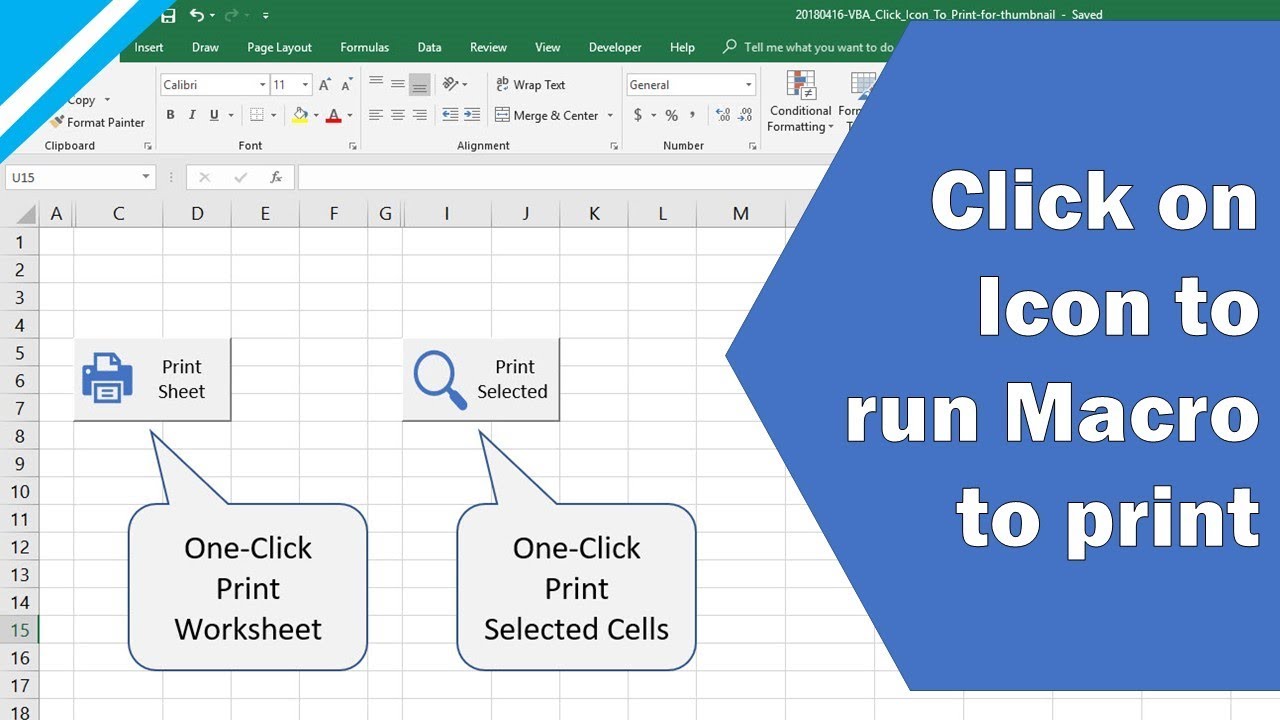Click the Print Selected macro button

(x=481, y=380)
